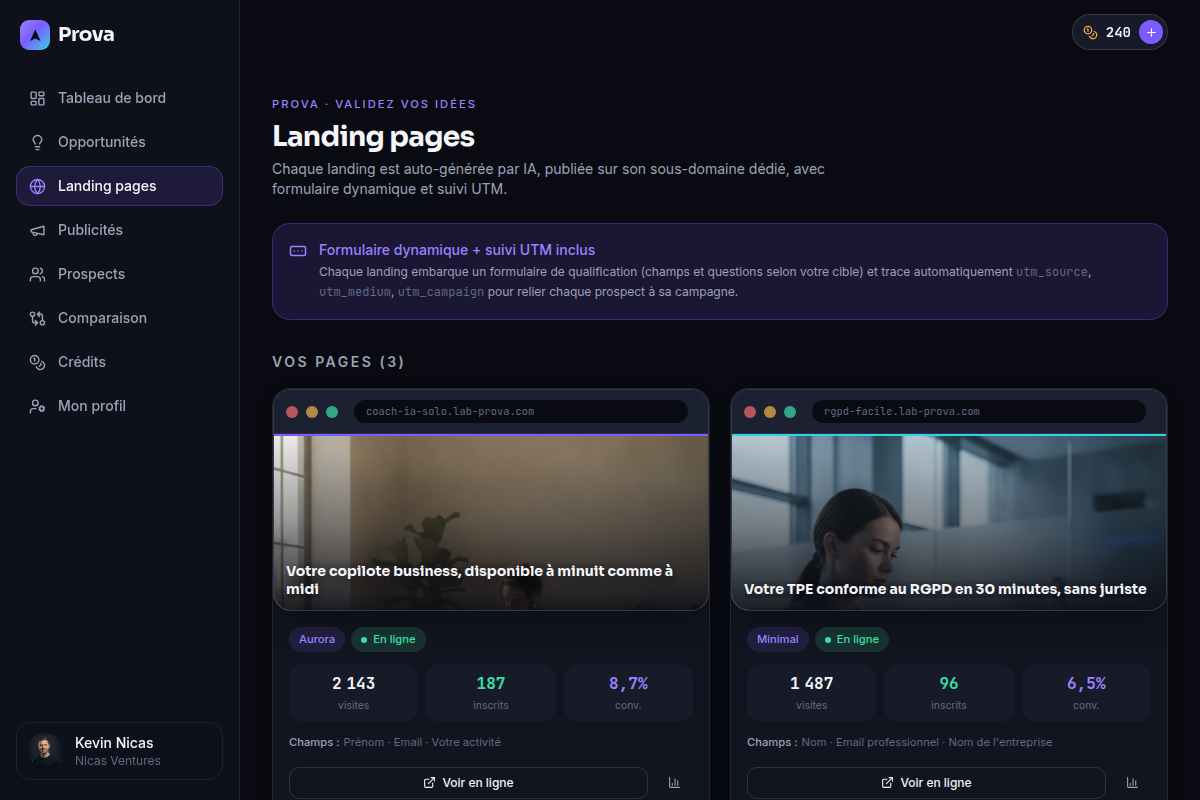The image size is (1200, 800).
Task: Go to Comparaison section
Action: [x=119, y=318]
